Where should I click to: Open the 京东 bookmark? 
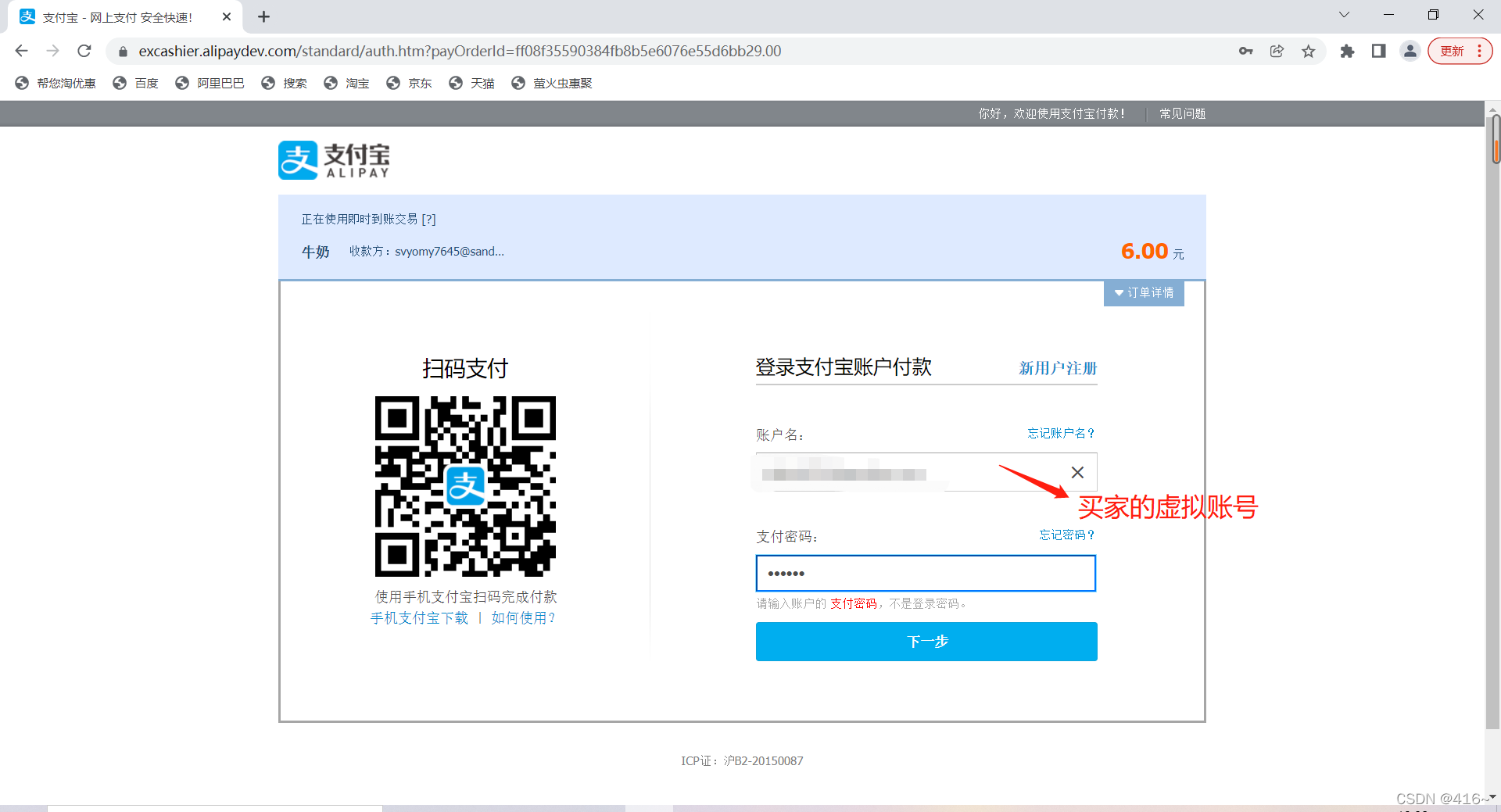409,83
